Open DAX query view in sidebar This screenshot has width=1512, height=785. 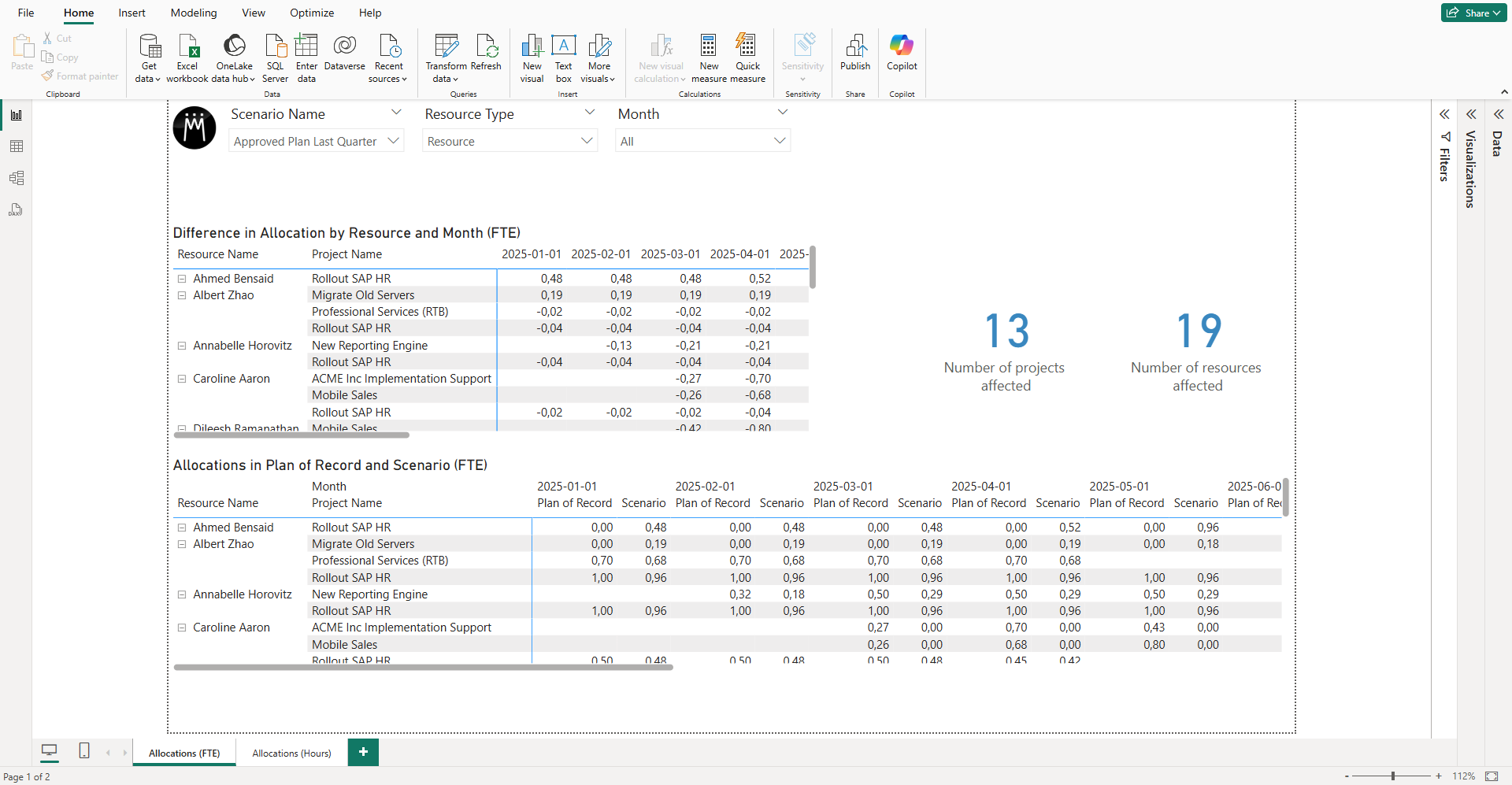click(16, 209)
